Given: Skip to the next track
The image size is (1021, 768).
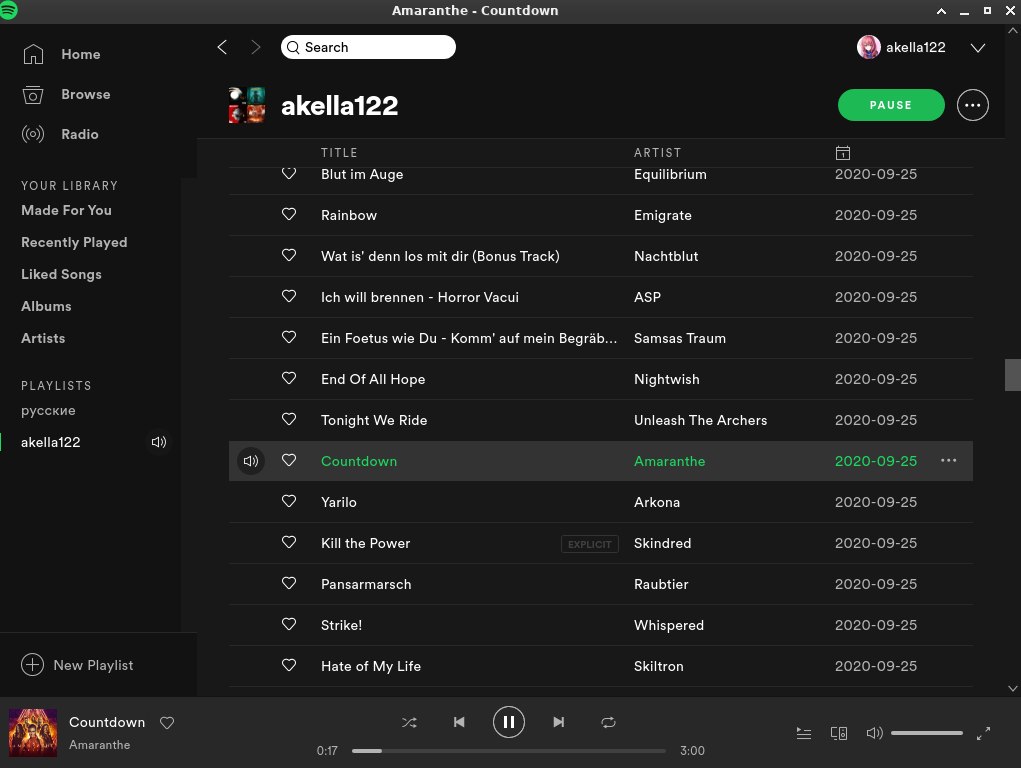Looking at the screenshot, I should (x=559, y=722).
